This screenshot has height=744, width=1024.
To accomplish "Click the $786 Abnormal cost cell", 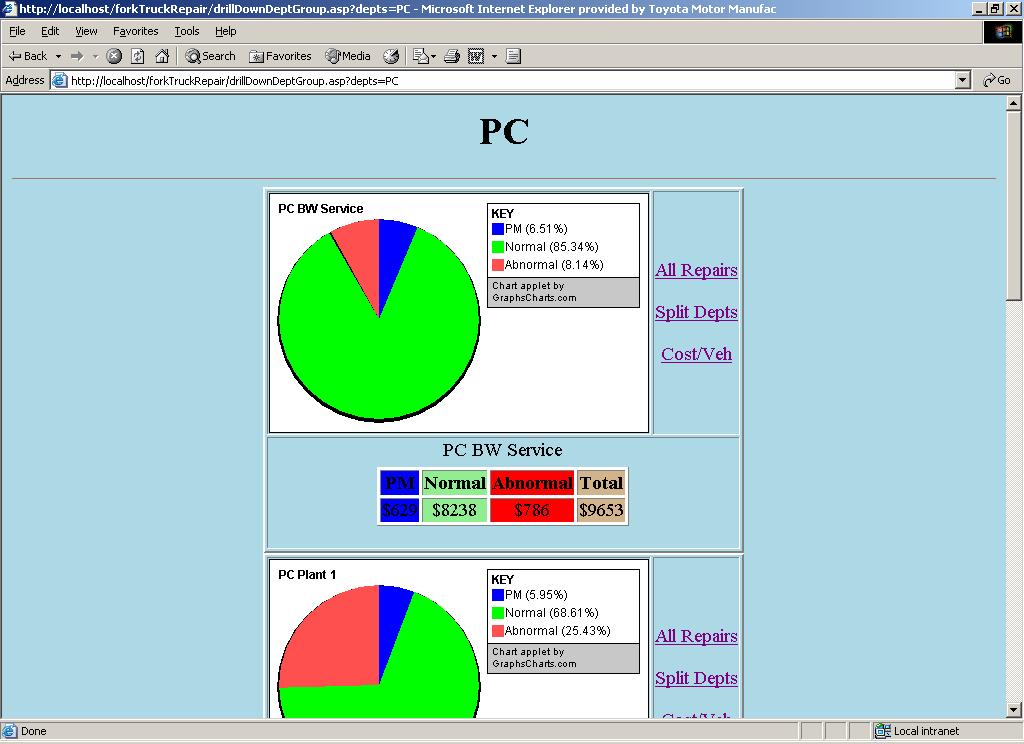I will [x=532, y=509].
